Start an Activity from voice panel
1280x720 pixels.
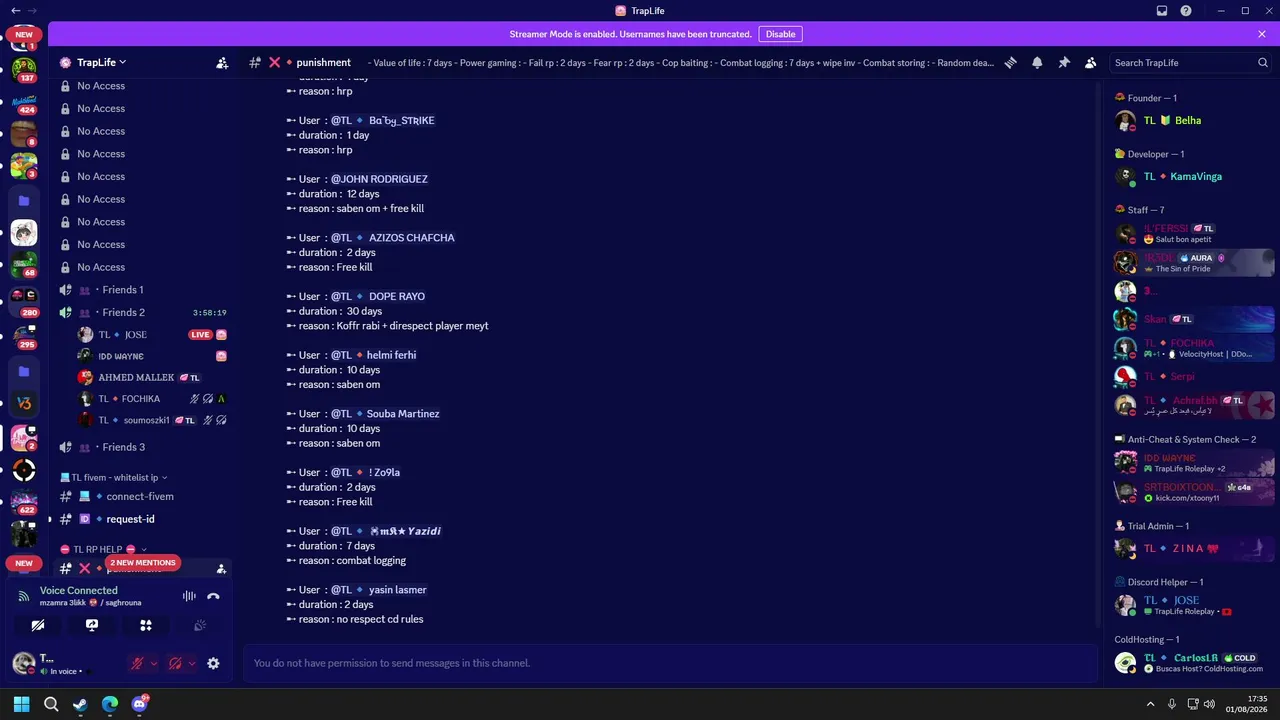[146, 625]
